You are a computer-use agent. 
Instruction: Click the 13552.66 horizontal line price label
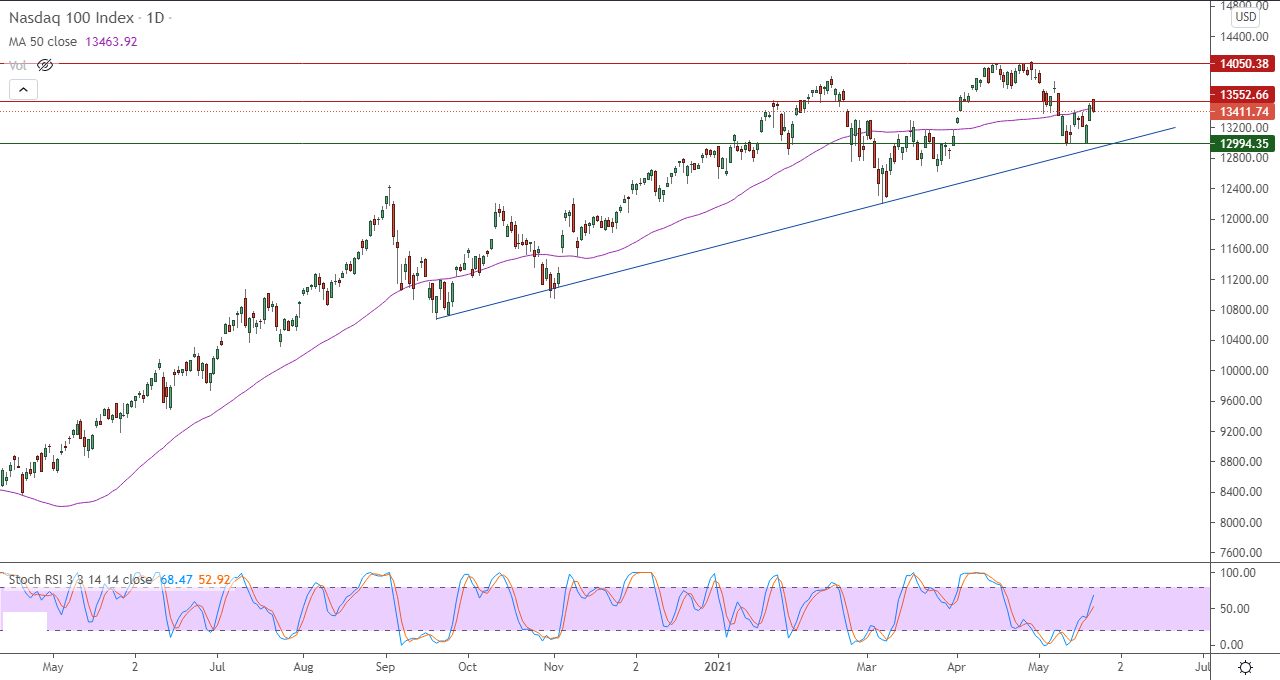tap(1243, 96)
